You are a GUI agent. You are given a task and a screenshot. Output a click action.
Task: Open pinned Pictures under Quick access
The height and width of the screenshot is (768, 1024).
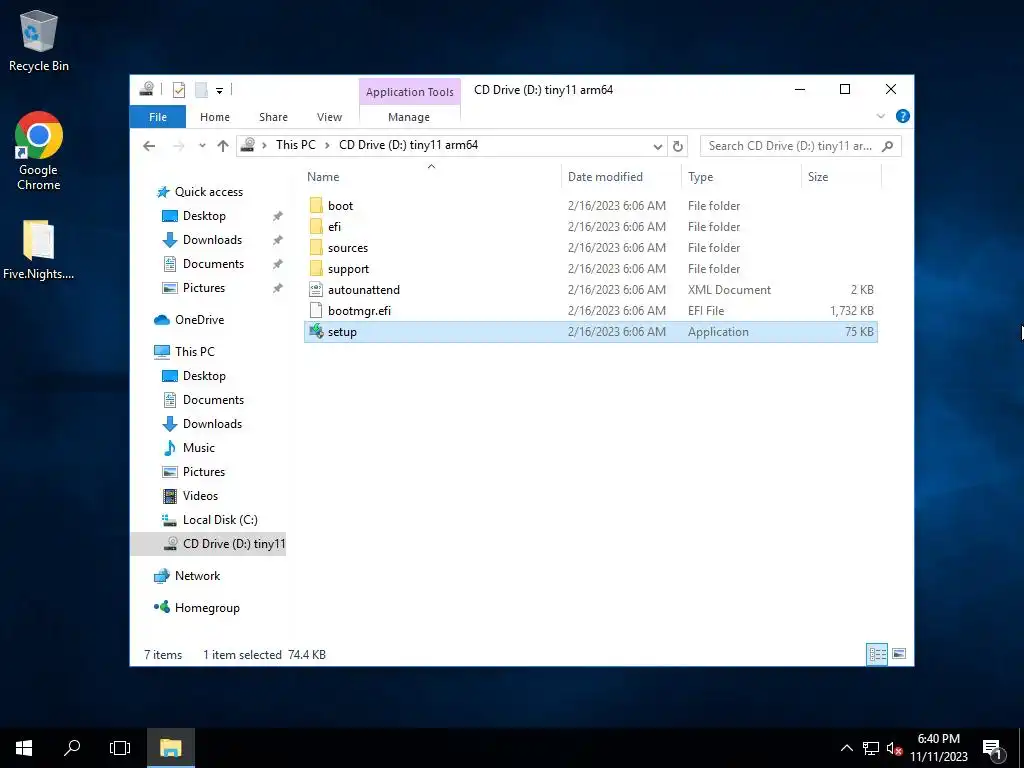[203, 288]
